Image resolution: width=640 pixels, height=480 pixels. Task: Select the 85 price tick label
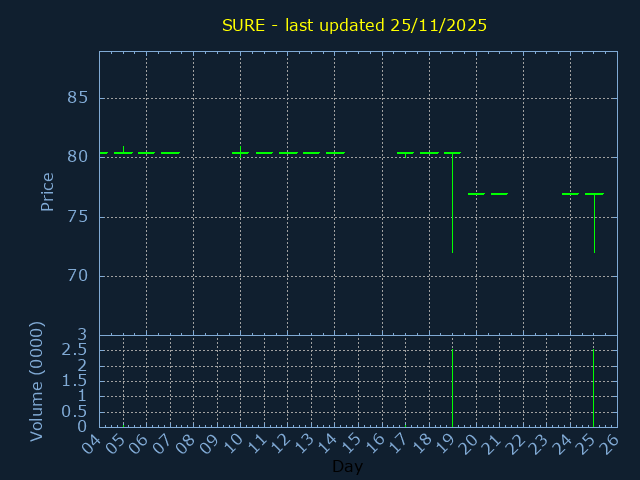[78, 98]
